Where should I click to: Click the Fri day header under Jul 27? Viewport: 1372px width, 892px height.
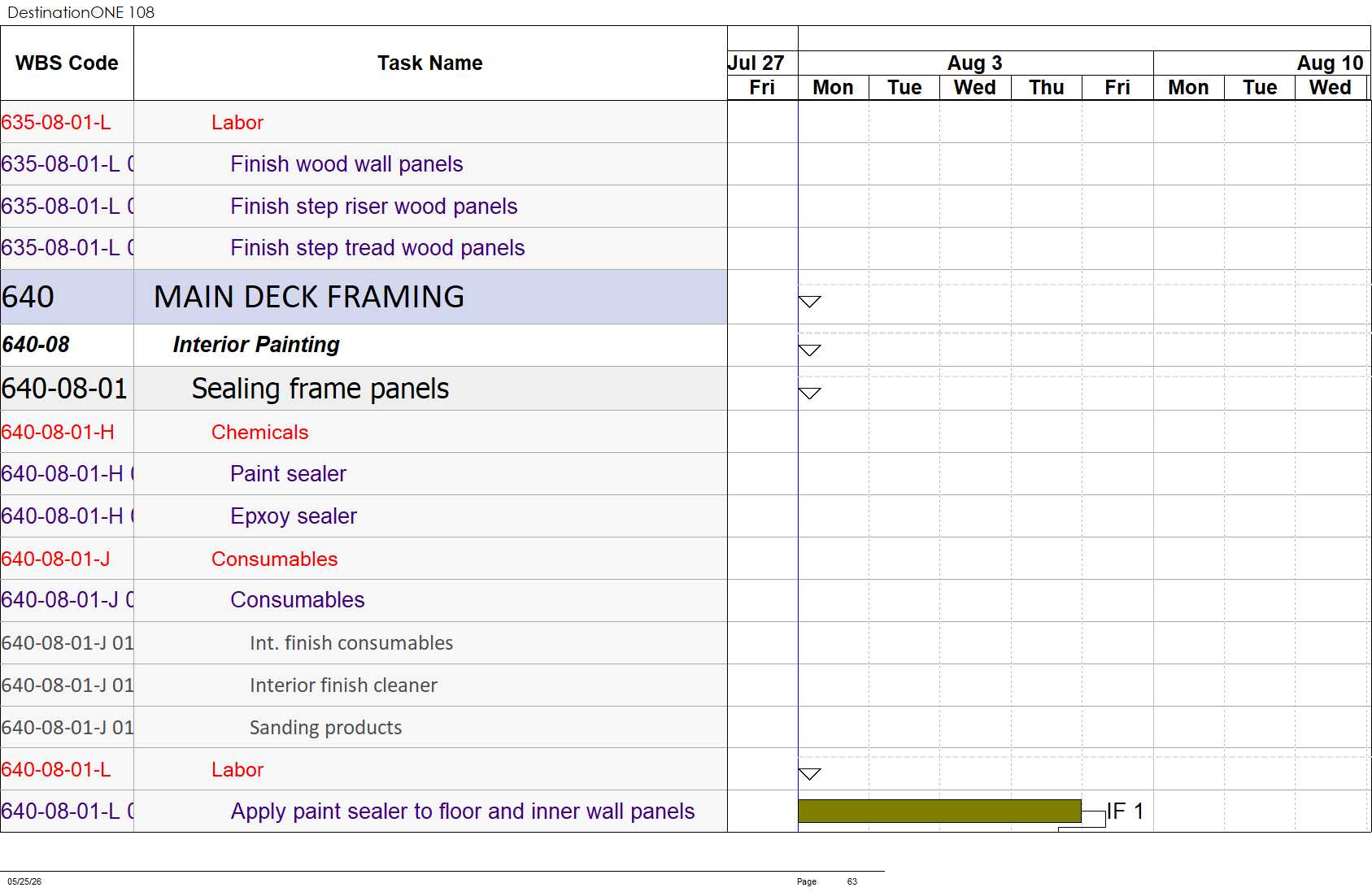click(x=762, y=88)
